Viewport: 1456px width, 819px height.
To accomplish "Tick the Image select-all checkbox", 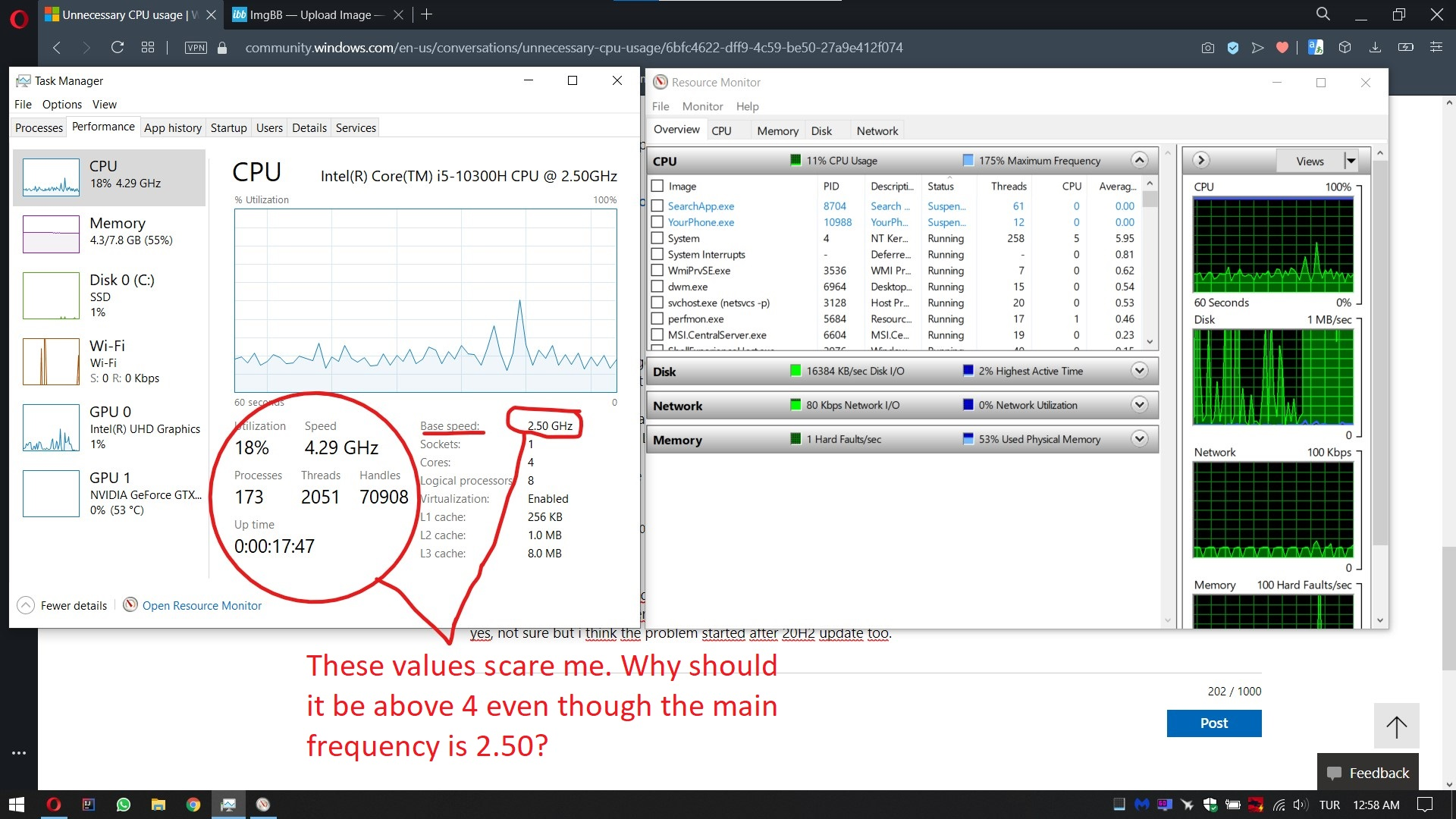I will pyautogui.click(x=657, y=186).
